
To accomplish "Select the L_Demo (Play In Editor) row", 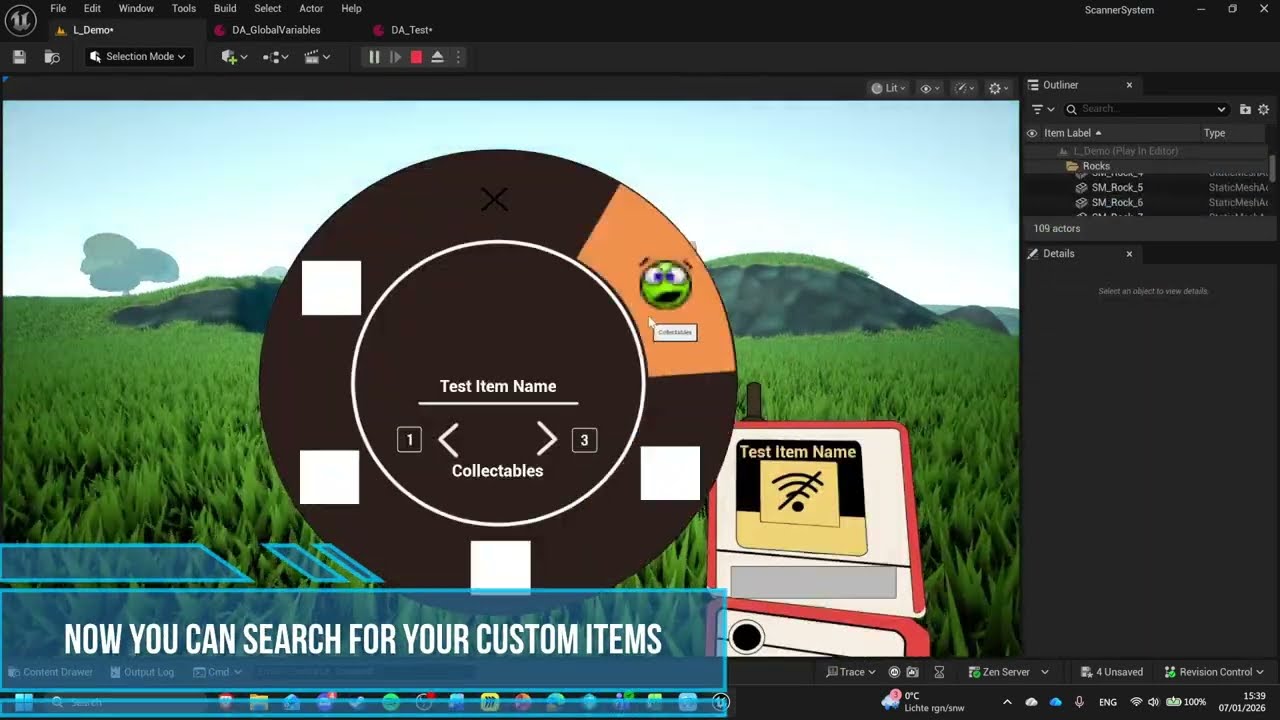I will [x=1125, y=151].
